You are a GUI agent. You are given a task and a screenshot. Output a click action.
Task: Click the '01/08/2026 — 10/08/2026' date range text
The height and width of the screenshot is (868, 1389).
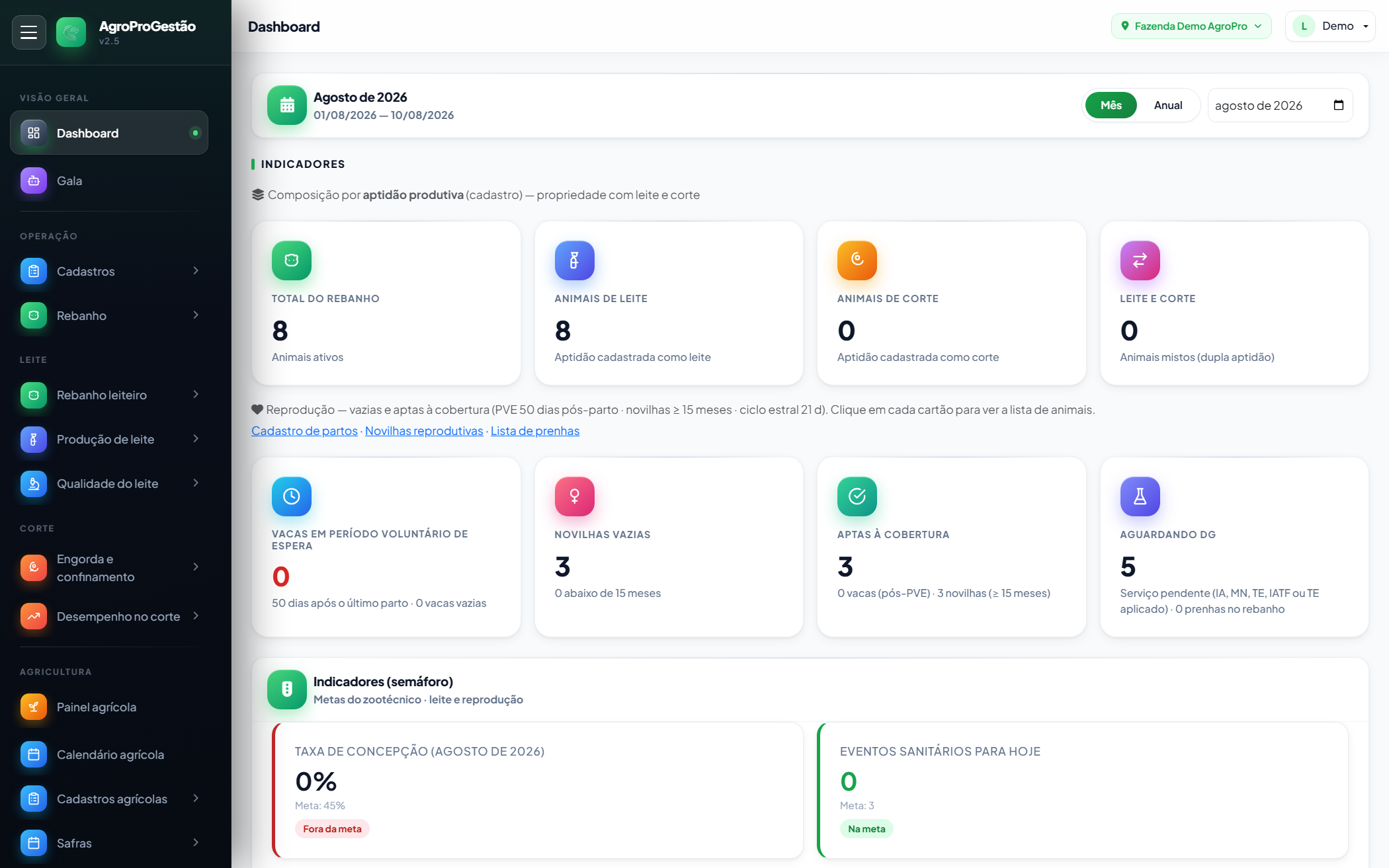point(384,115)
